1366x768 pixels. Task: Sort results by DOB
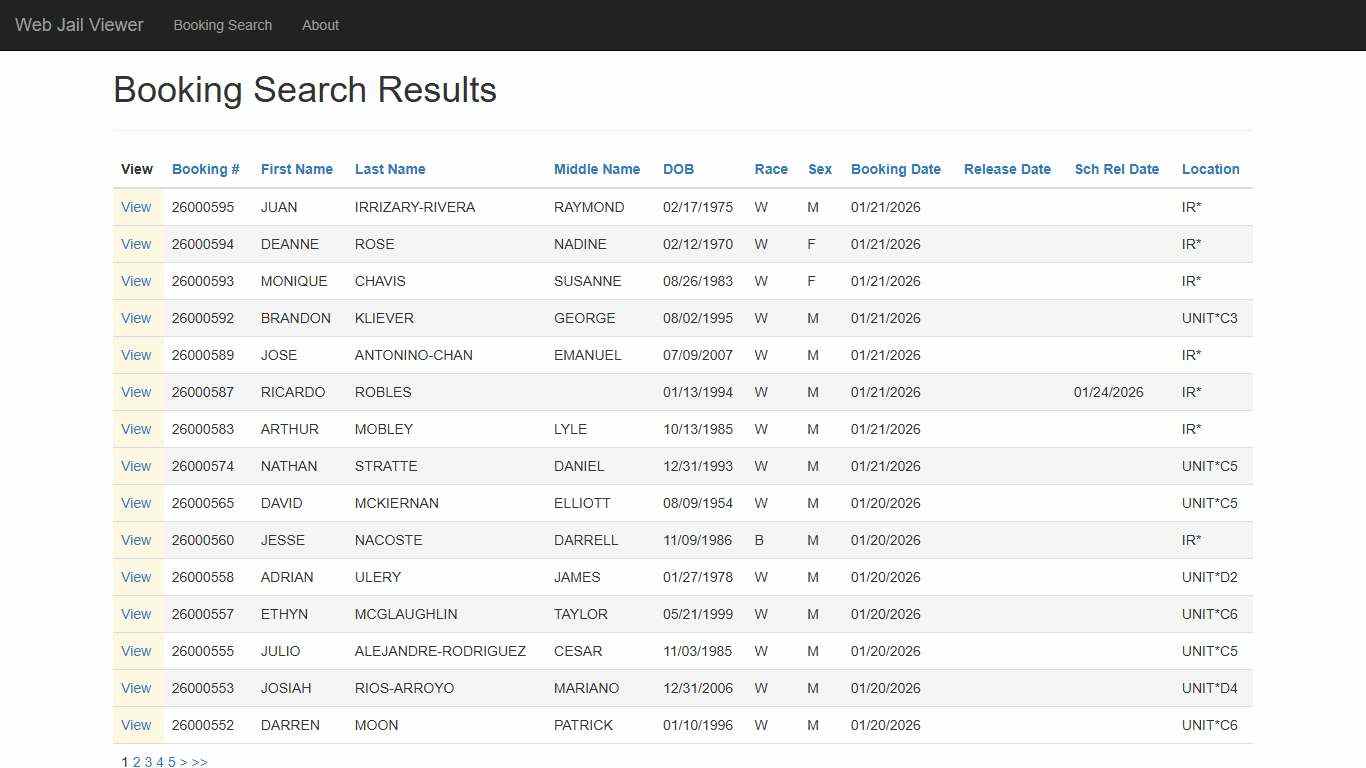click(x=678, y=169)
